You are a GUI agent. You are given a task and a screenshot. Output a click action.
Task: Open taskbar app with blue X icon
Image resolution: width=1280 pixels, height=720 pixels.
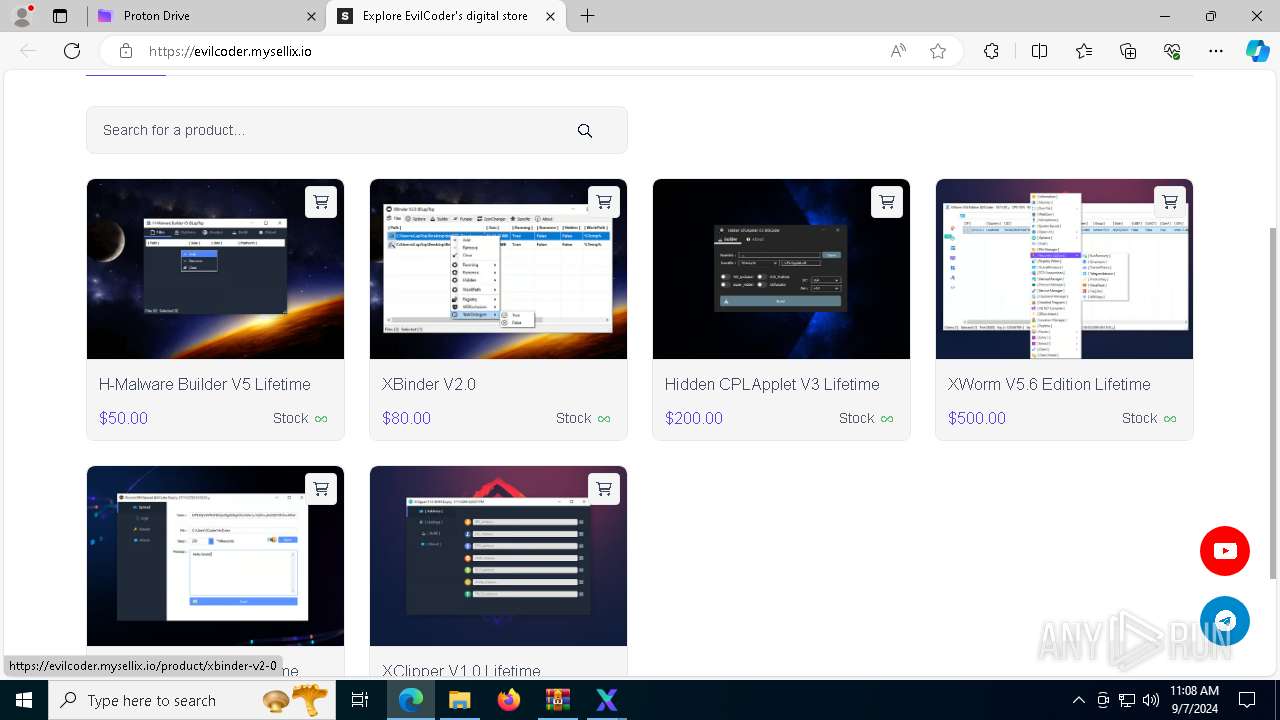tap(606, 700)
